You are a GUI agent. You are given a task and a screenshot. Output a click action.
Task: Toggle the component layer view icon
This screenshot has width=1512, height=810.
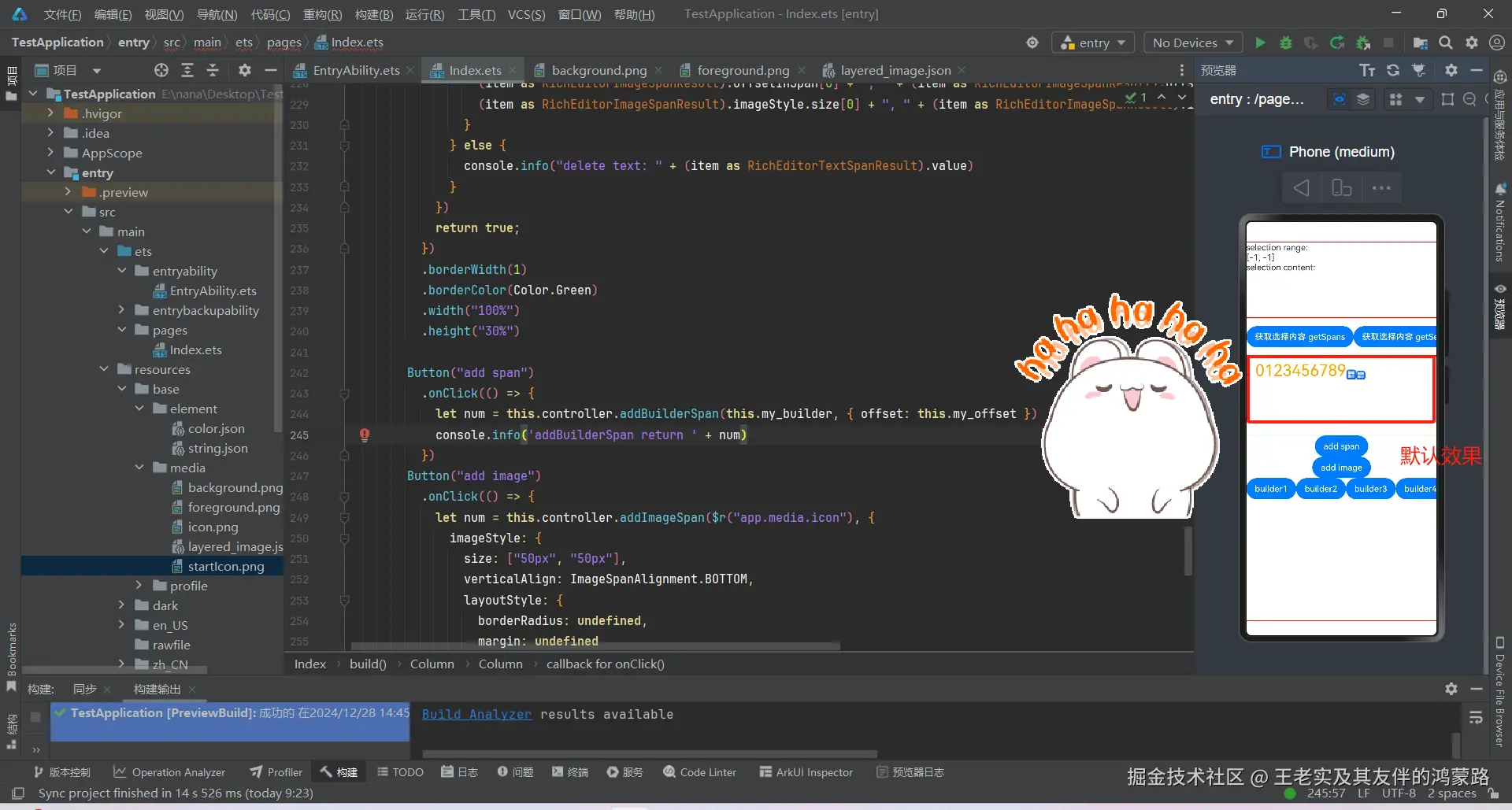[x=1363, y=99]
